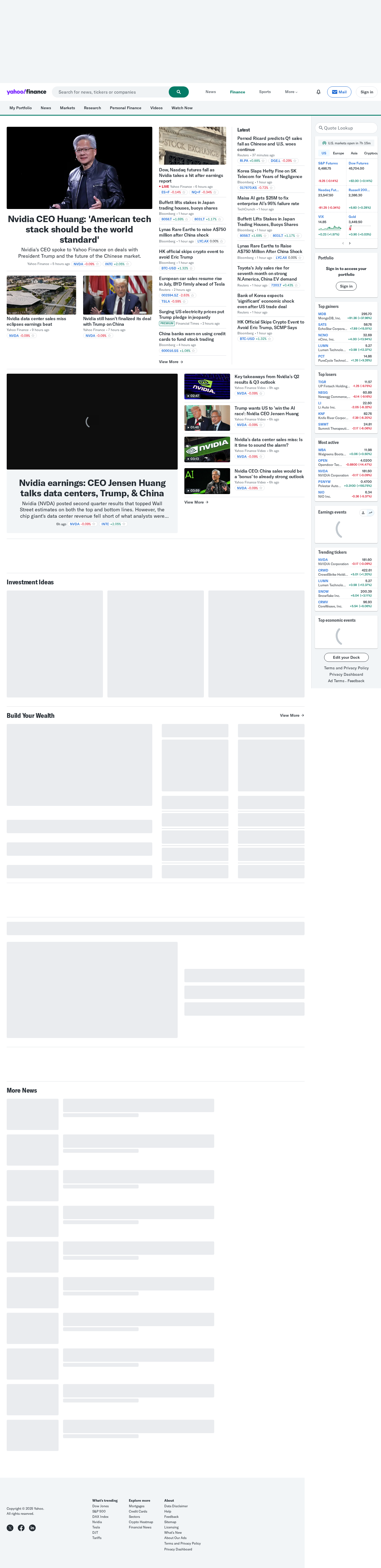Open the LinkedIn footer icon
The width and height of the screenshot is (381, 1568).
32,1528
